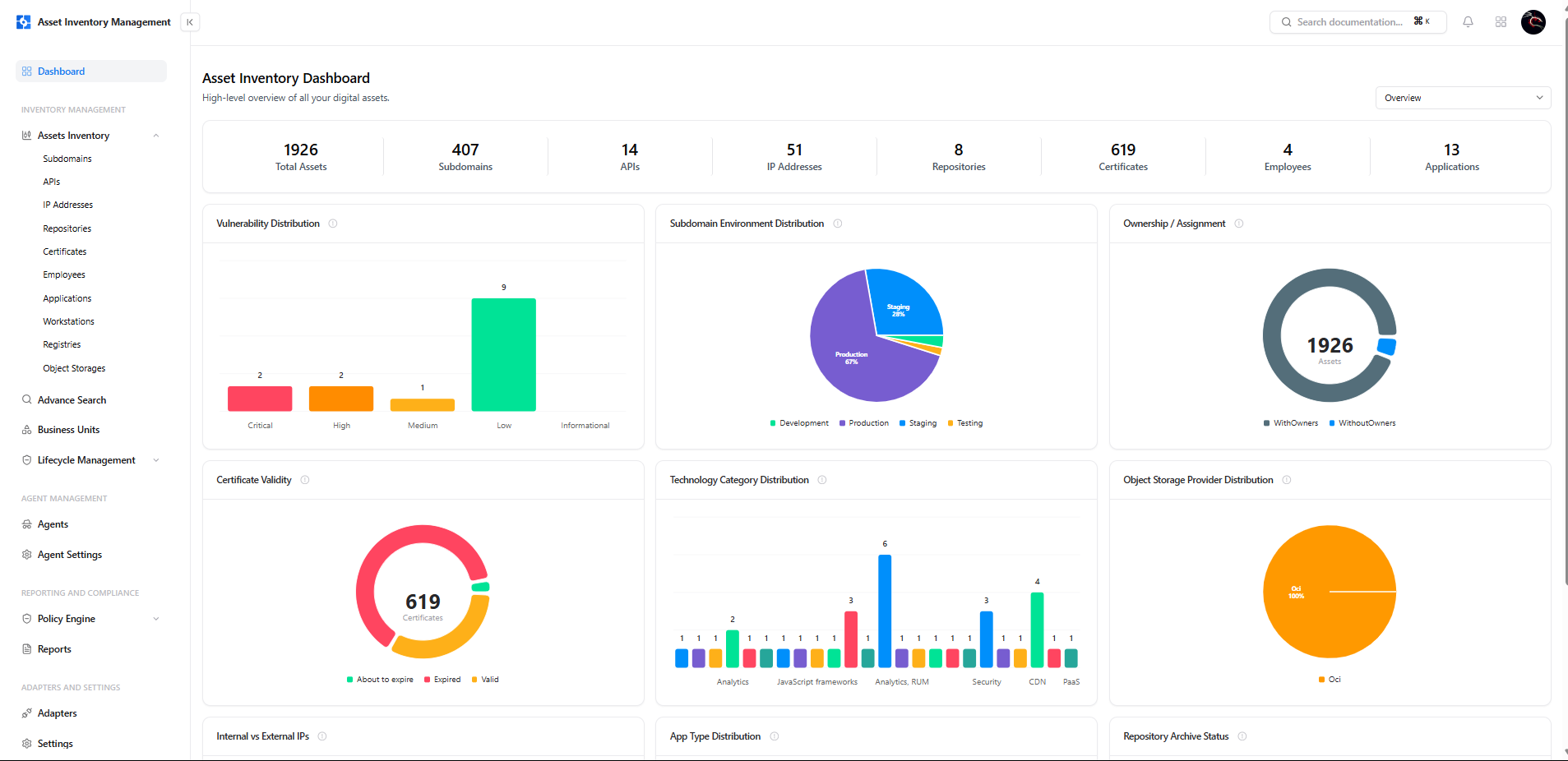Open Subdomains in the sidebar

[67, 159]
